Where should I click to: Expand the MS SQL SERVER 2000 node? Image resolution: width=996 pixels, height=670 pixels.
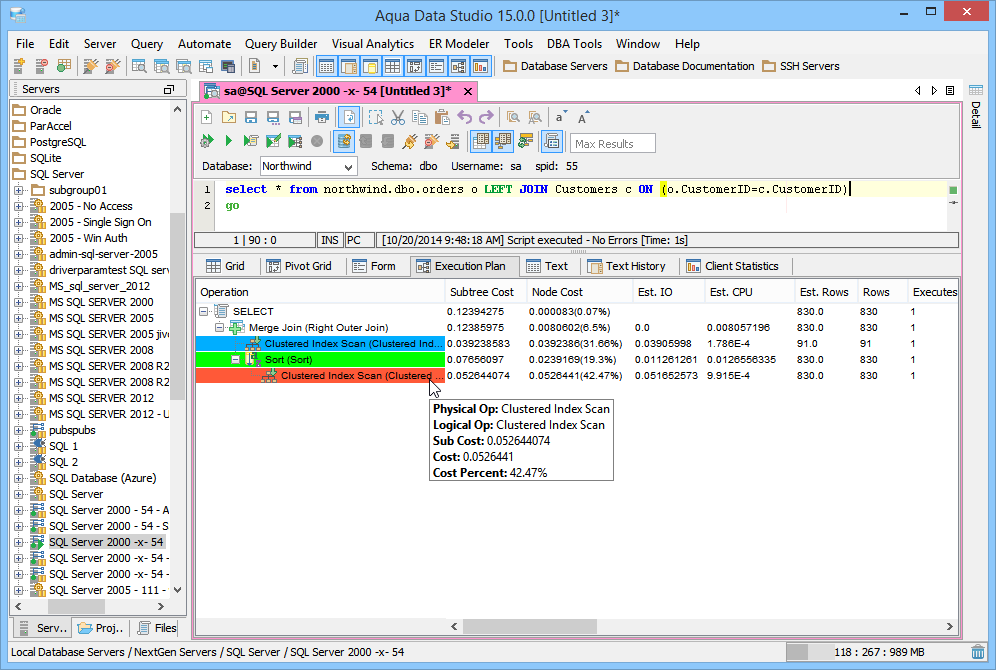[18, 302]
